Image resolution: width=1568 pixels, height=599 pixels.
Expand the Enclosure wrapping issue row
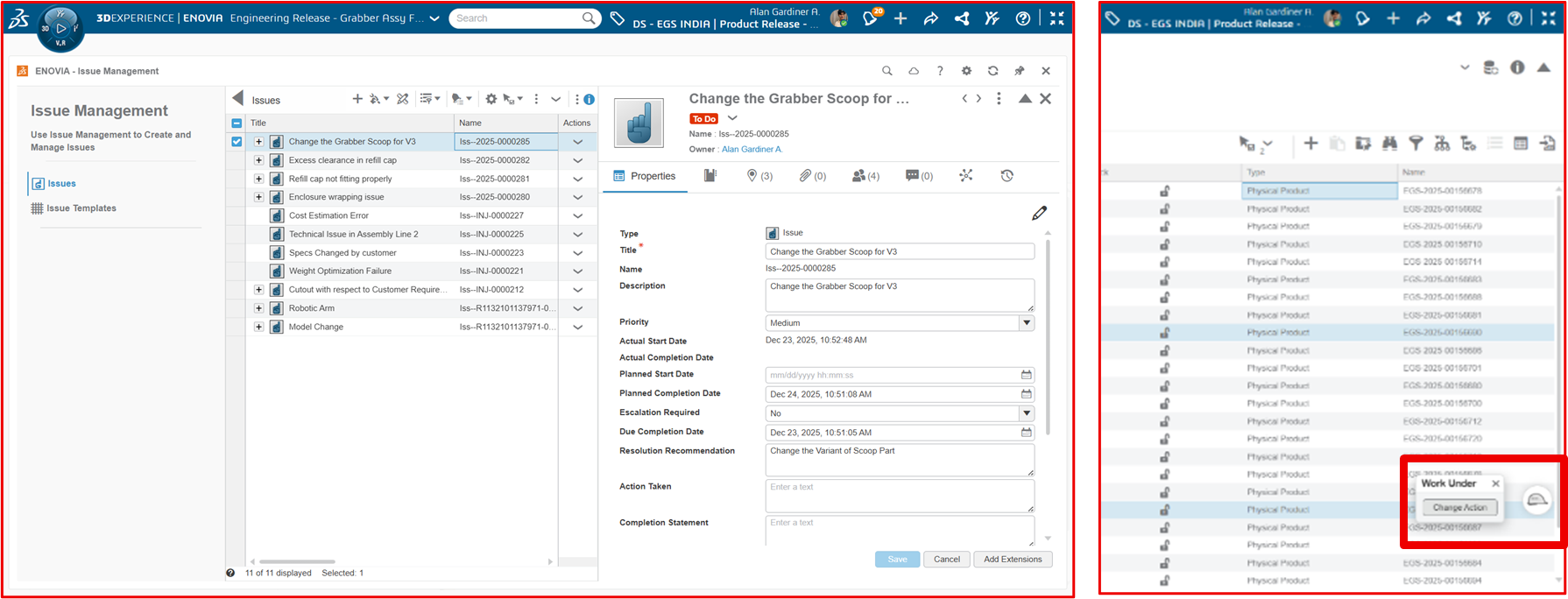click(x=258, y=197)
